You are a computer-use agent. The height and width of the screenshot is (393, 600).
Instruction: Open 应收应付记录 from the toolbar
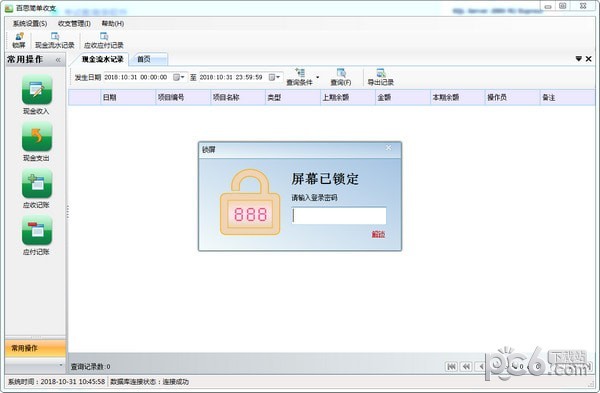pos(104,41)
